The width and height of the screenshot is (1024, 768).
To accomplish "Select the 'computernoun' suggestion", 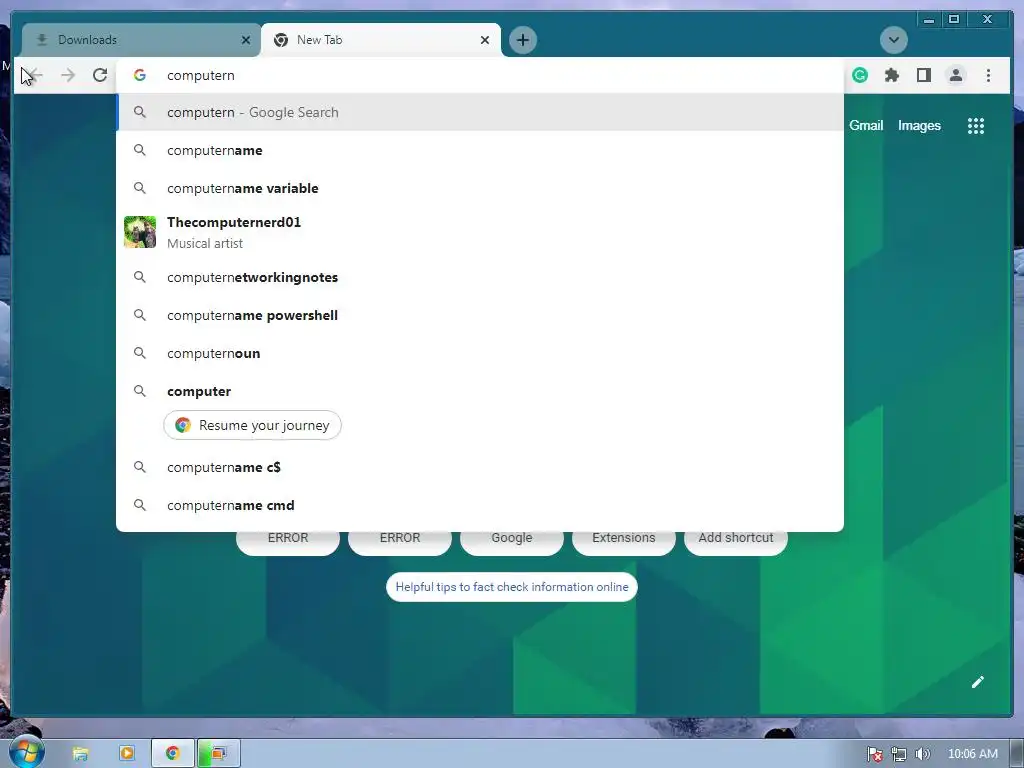I will click(480, 353).
